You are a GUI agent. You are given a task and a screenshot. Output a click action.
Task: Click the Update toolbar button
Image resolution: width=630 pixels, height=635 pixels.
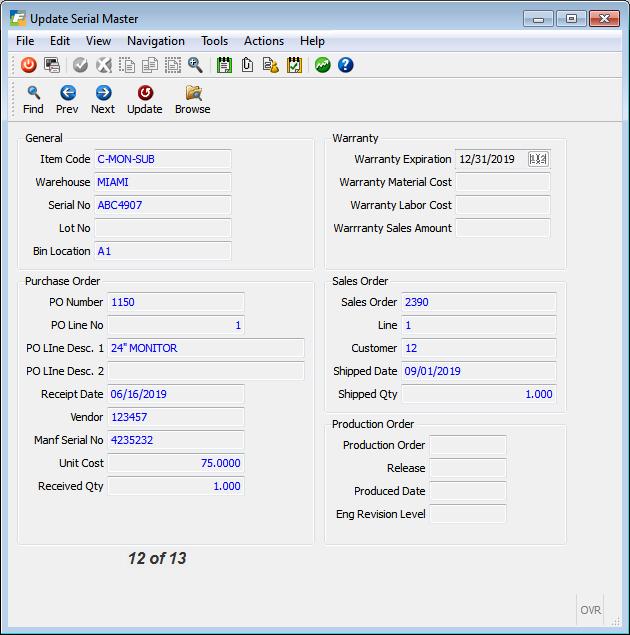tap(145, 100)
